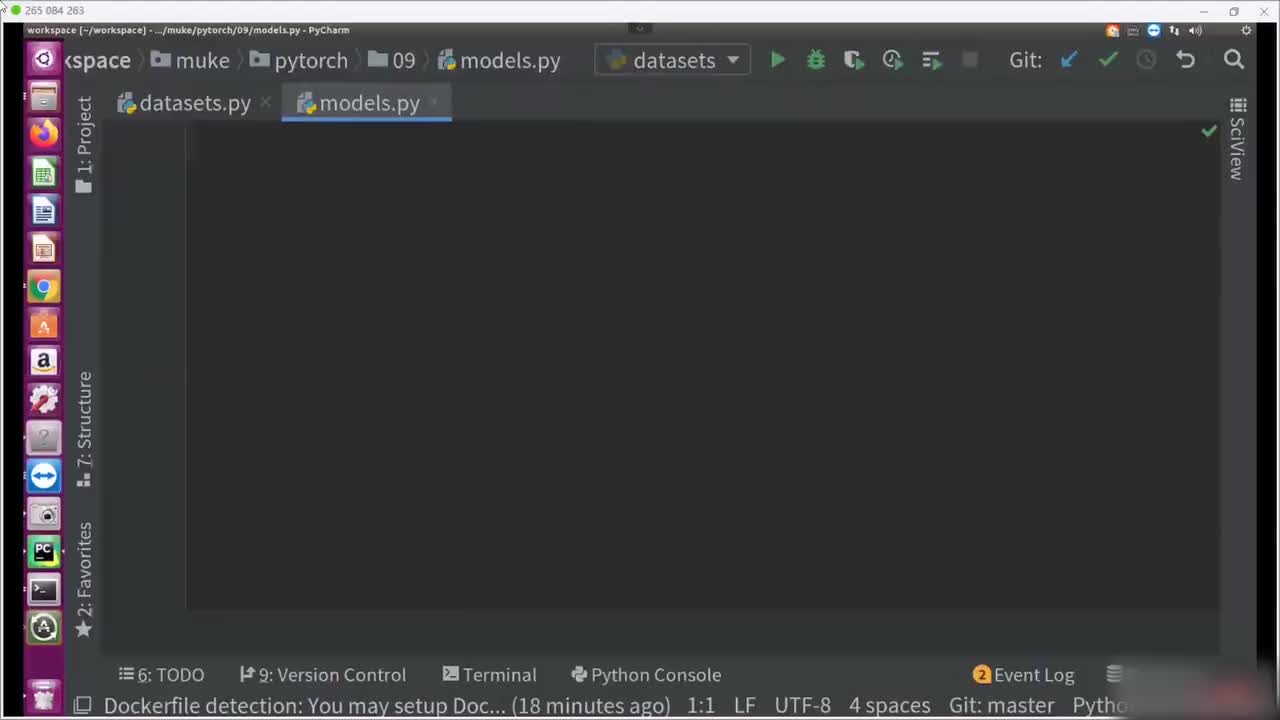Open LibreOffice Calc from dock
This screenshot has width=1280, height=720.
pyautogui.click(x=43, y=173)
